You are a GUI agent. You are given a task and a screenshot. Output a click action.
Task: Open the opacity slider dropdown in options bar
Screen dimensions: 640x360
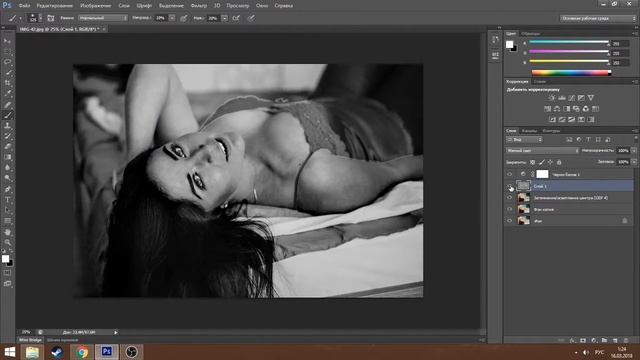click(172, 18)
